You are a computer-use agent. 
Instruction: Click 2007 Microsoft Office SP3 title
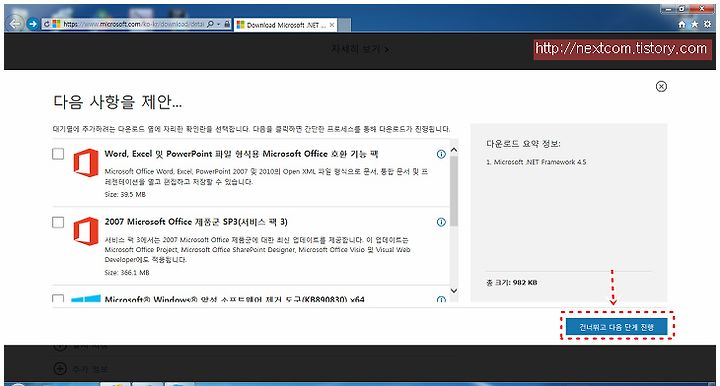coord(196,222)
